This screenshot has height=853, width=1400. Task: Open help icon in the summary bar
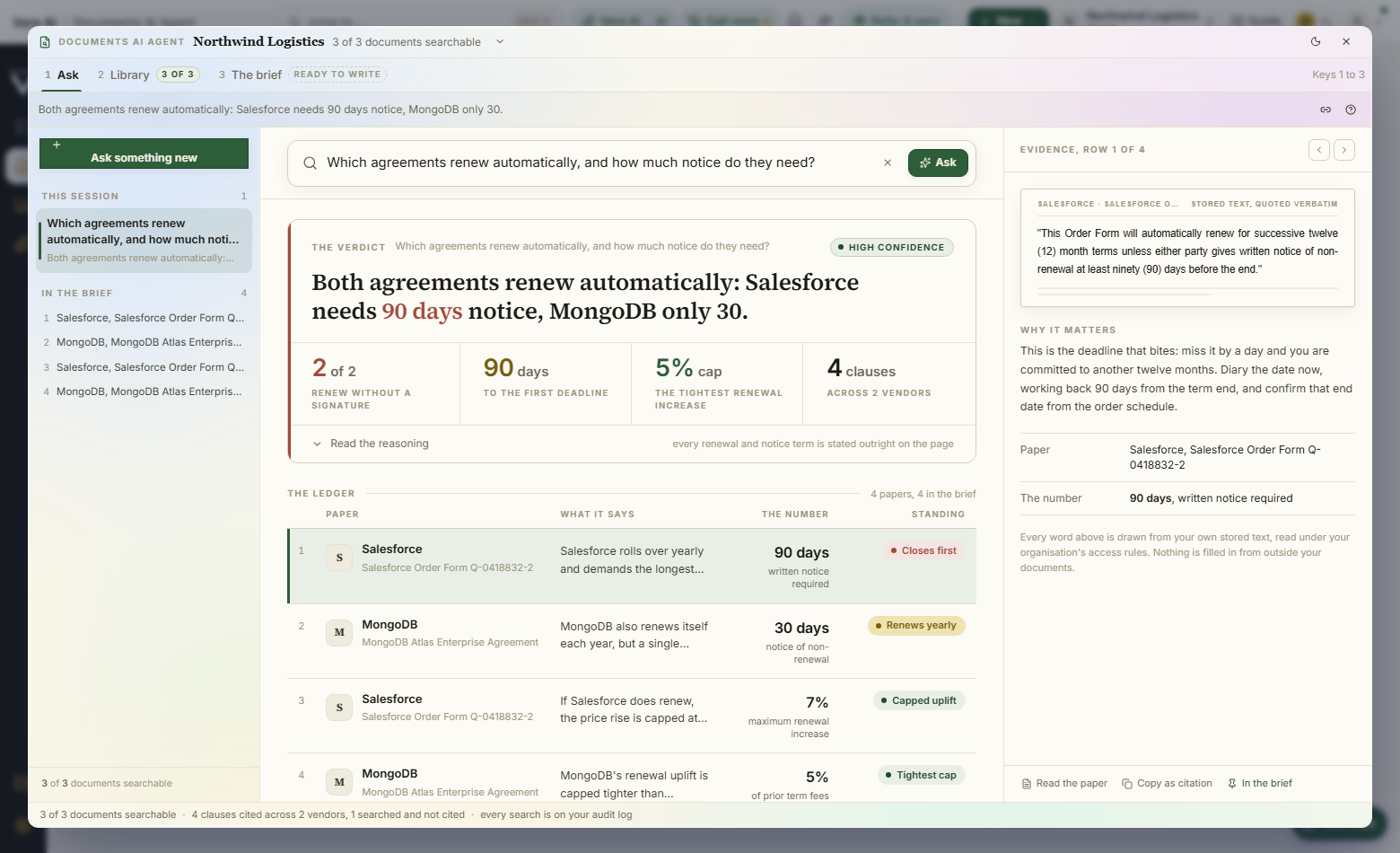[x=1351, y=110]
